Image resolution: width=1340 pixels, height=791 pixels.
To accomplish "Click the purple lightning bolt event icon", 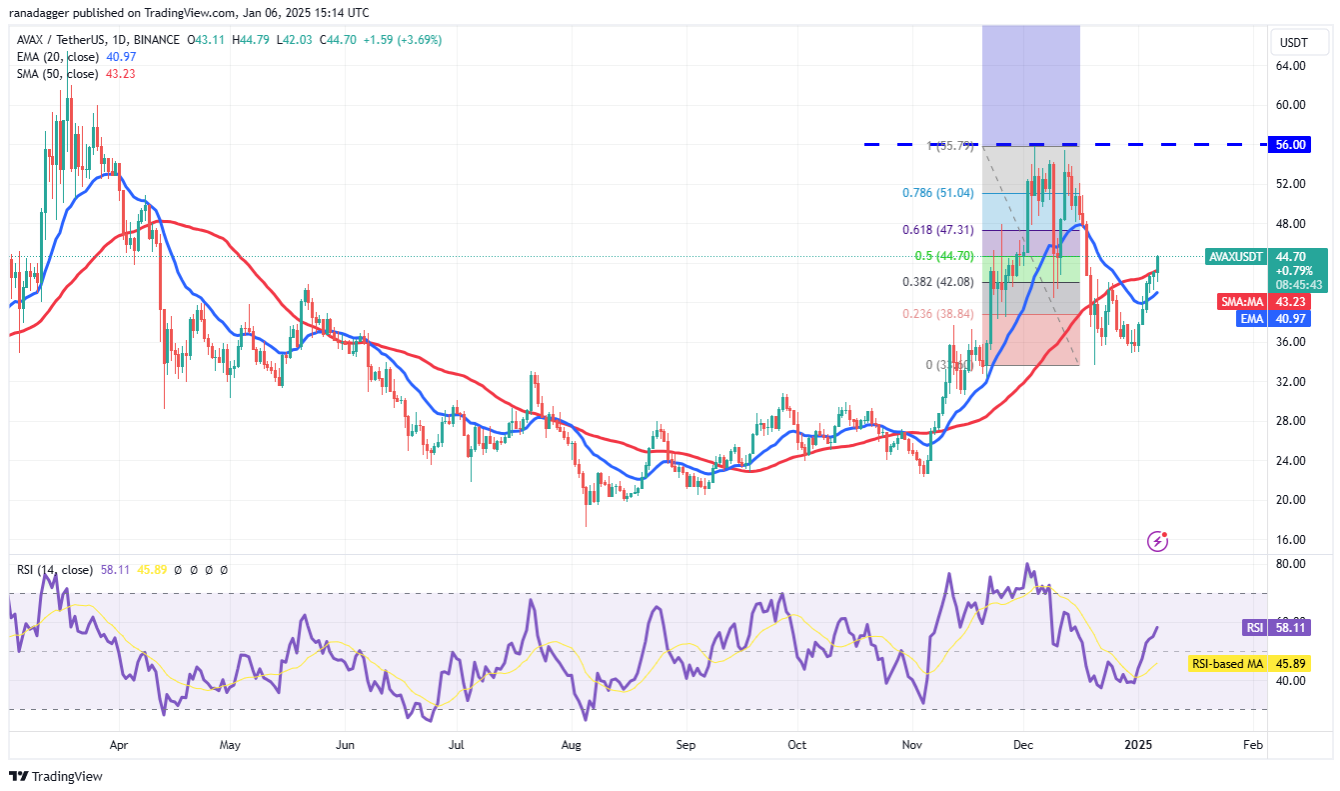I will (x=1159, y=541).
